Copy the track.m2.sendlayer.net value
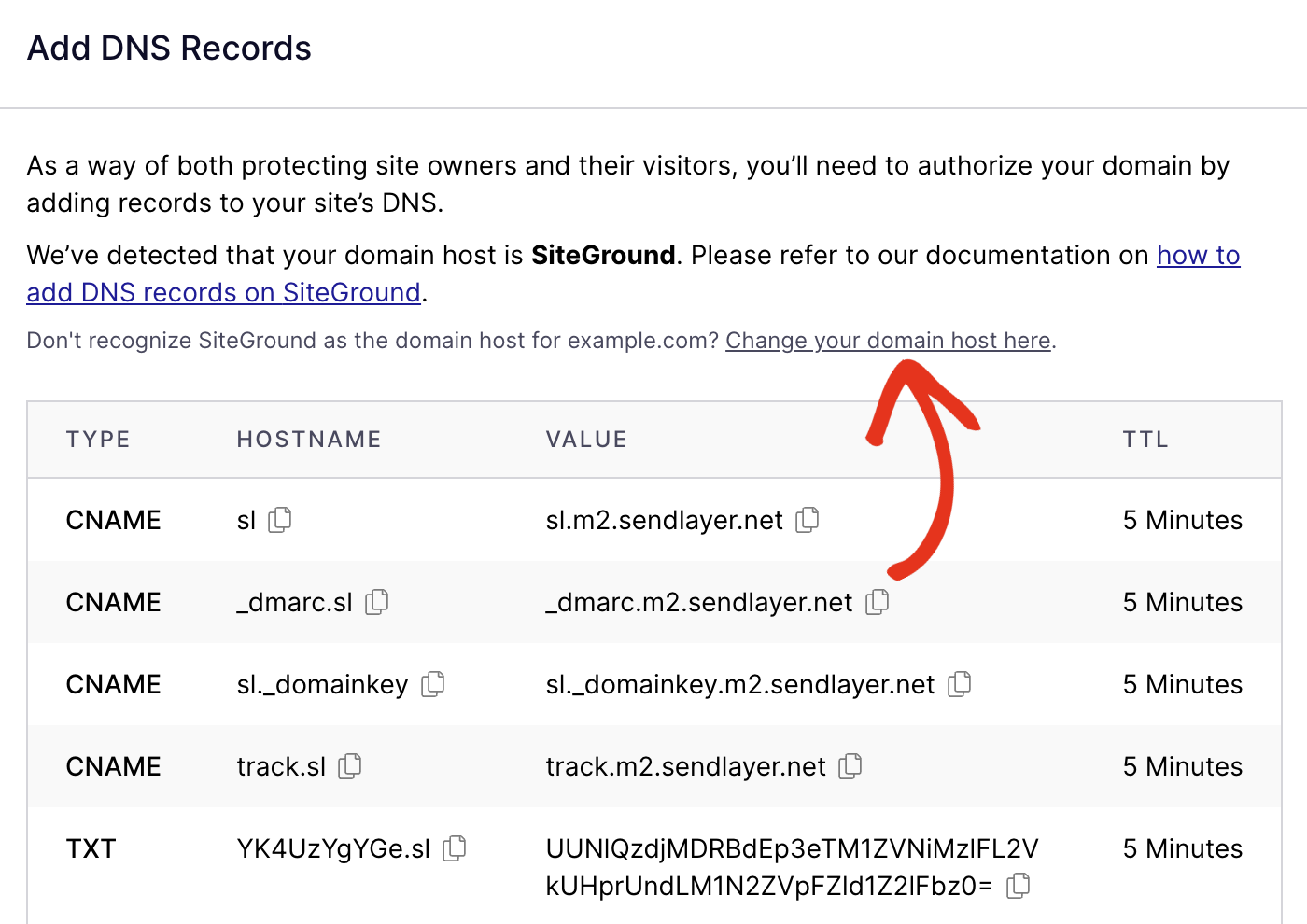 pyautogui.click(x=850, y=766)
